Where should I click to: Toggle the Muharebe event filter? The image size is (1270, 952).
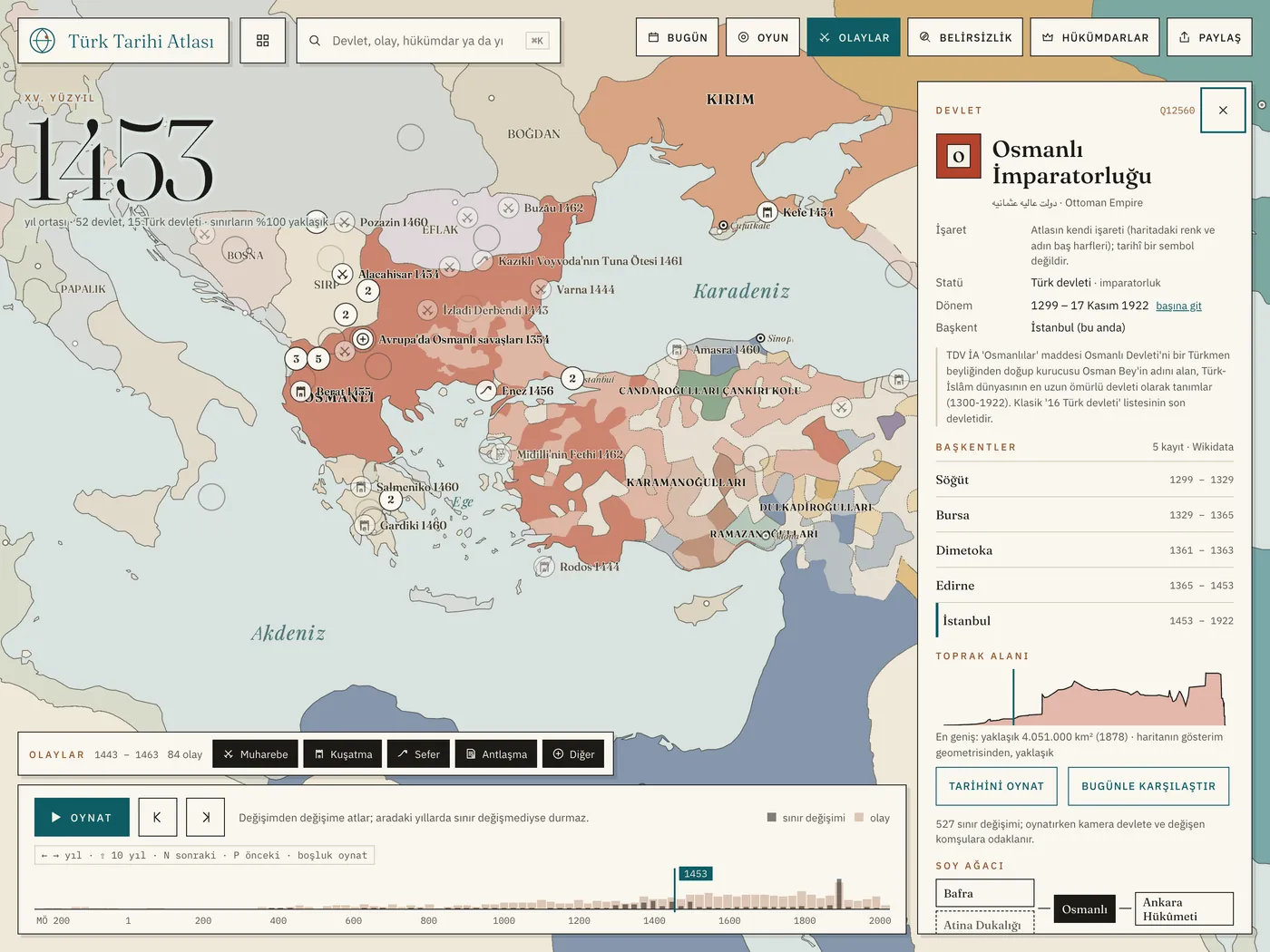255,754
